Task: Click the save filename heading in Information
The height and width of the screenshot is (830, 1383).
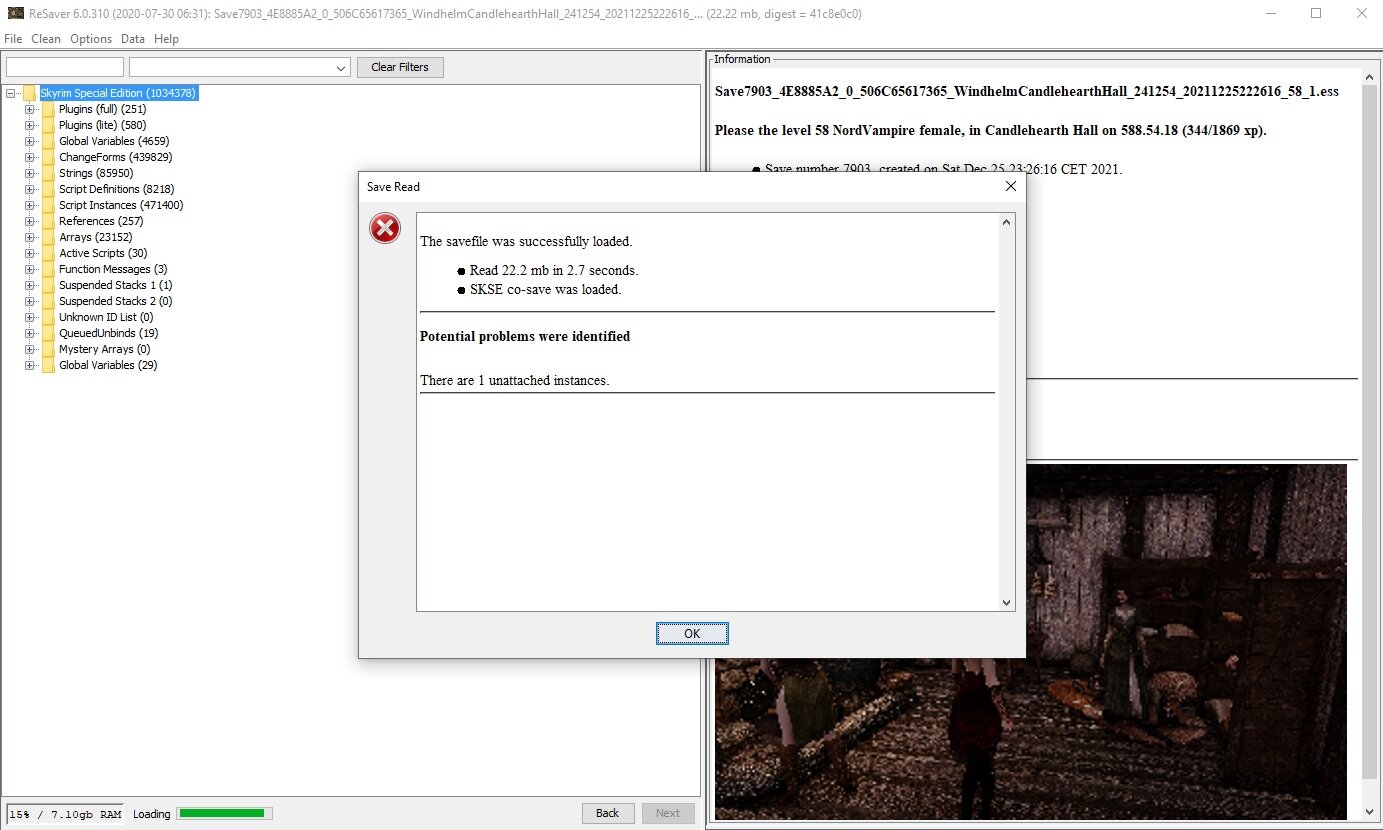Action: tap(1027, 91)
